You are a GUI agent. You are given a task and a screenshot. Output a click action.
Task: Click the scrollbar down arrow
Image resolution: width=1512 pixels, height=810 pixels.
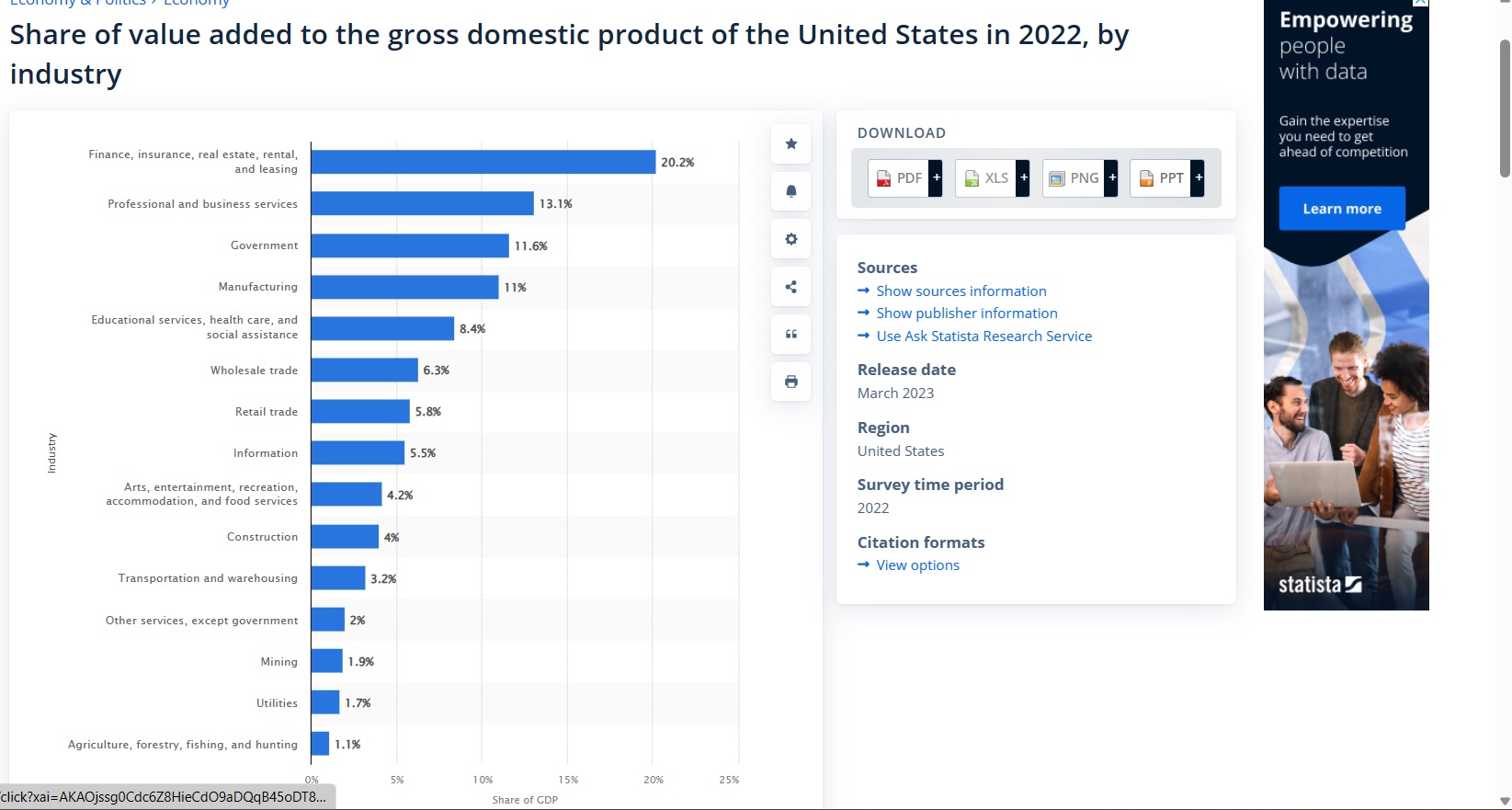click(1504, 802)
